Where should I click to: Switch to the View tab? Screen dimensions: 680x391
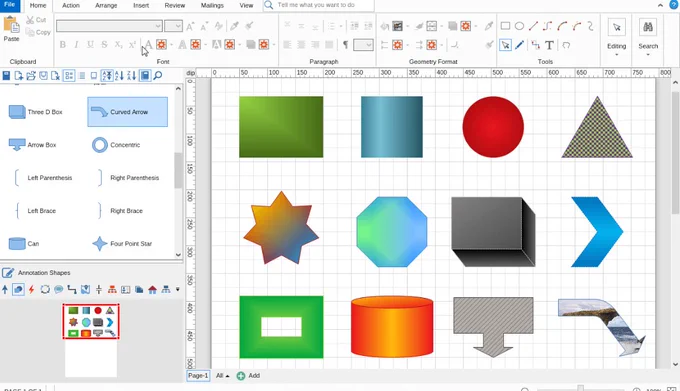click(x=246, y=5)
